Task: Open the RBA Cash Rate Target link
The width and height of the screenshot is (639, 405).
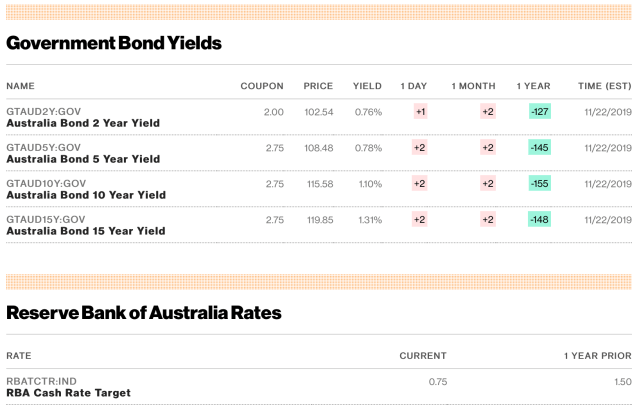Action: [68, 393]
